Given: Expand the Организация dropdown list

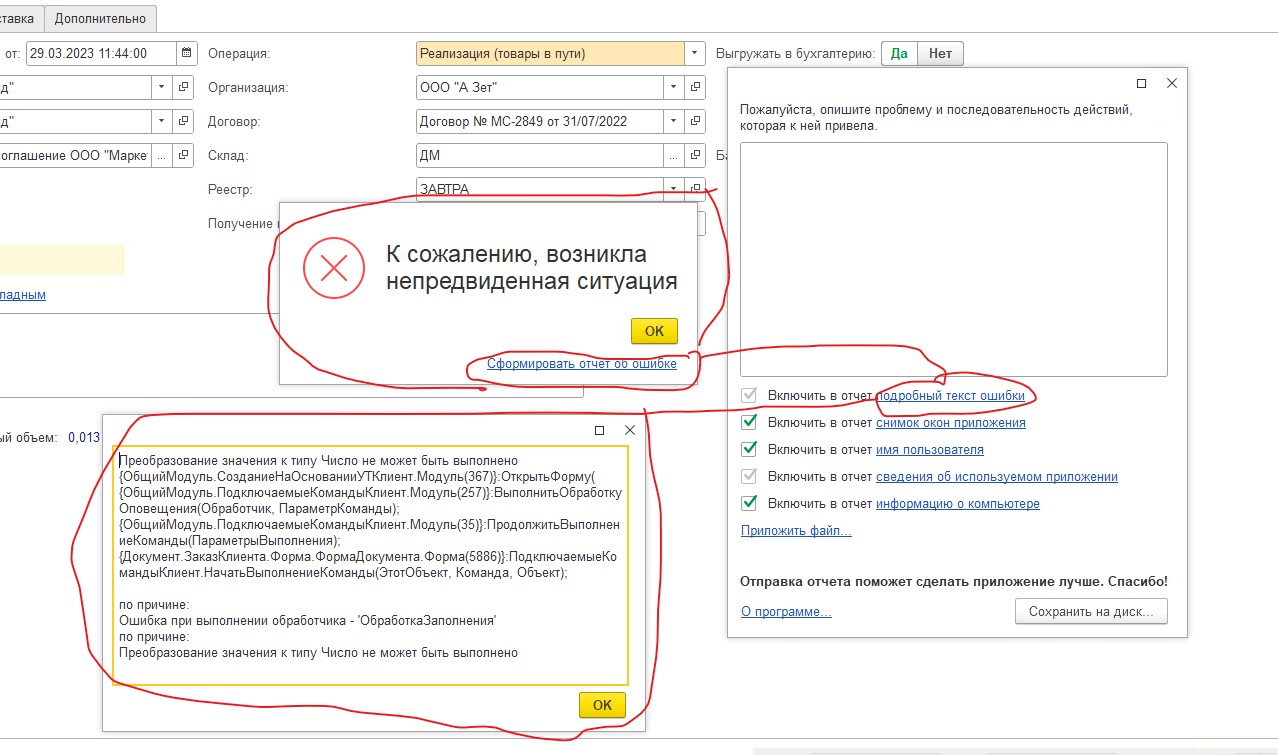Looking at the screenshot, I should coord(675,87).
